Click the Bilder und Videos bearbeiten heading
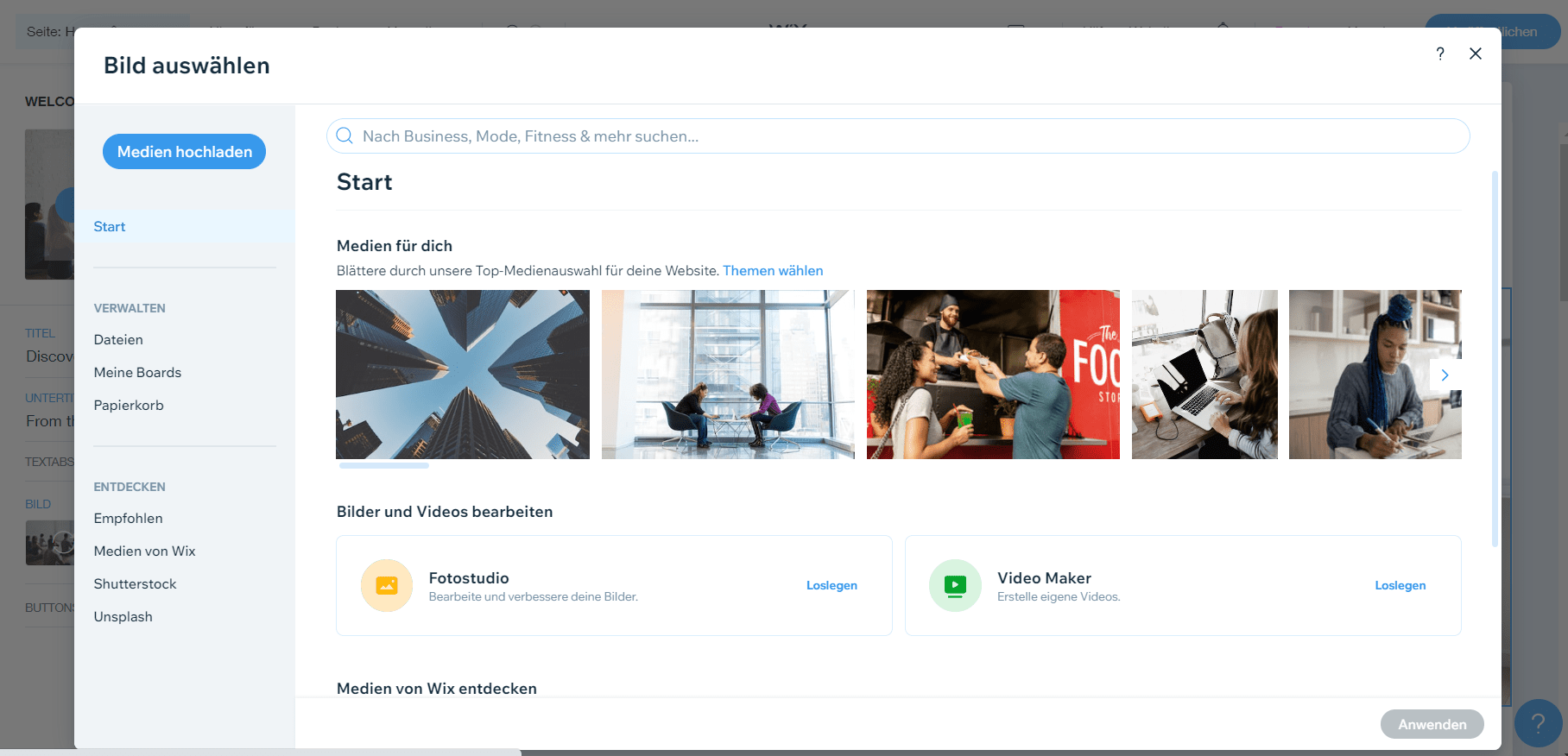Viewport: 1568px width, 756px height. click(445, 512)
